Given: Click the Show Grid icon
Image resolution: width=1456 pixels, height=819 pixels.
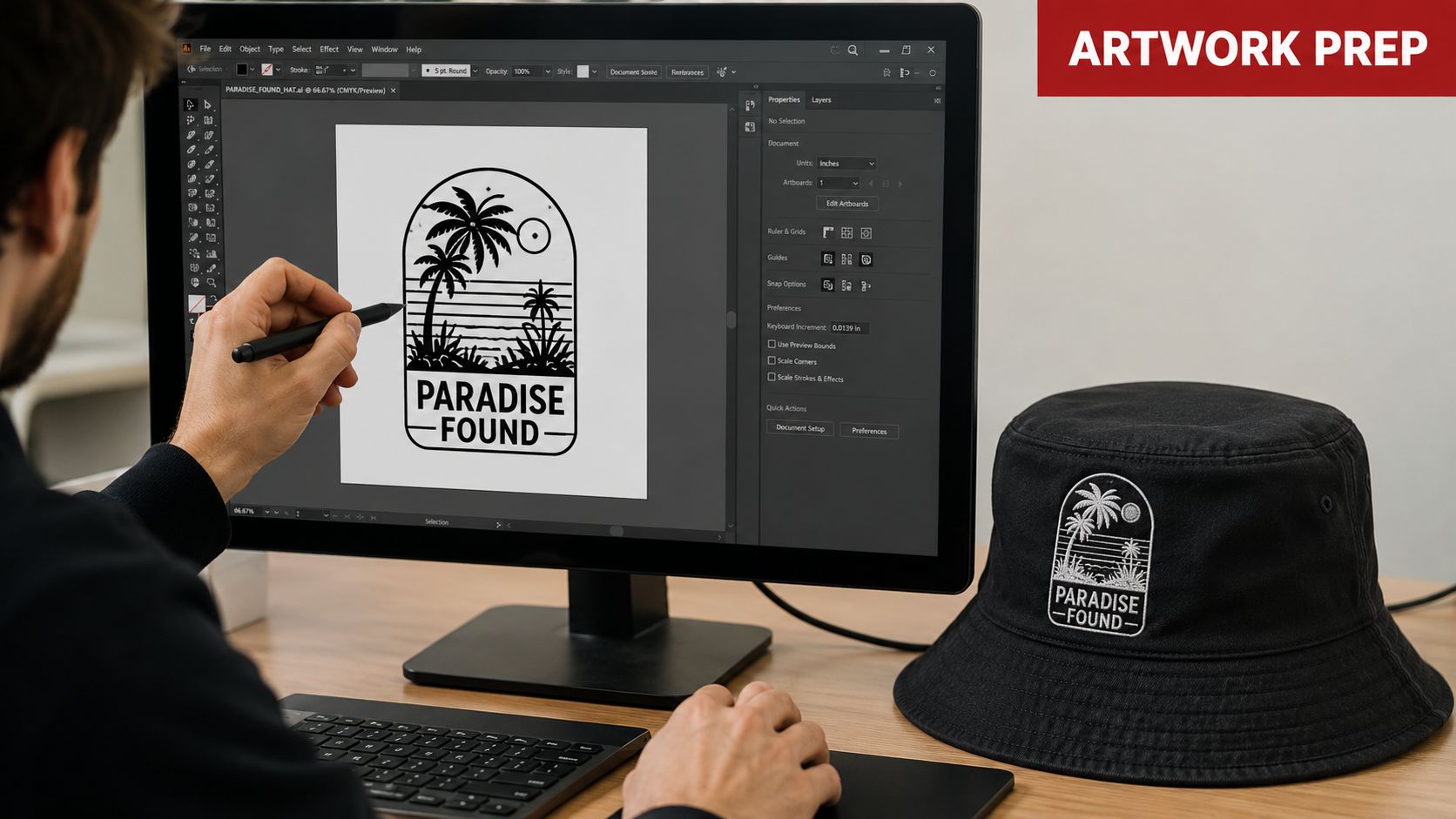Looking at the screenshot, I should click(846, 232).
